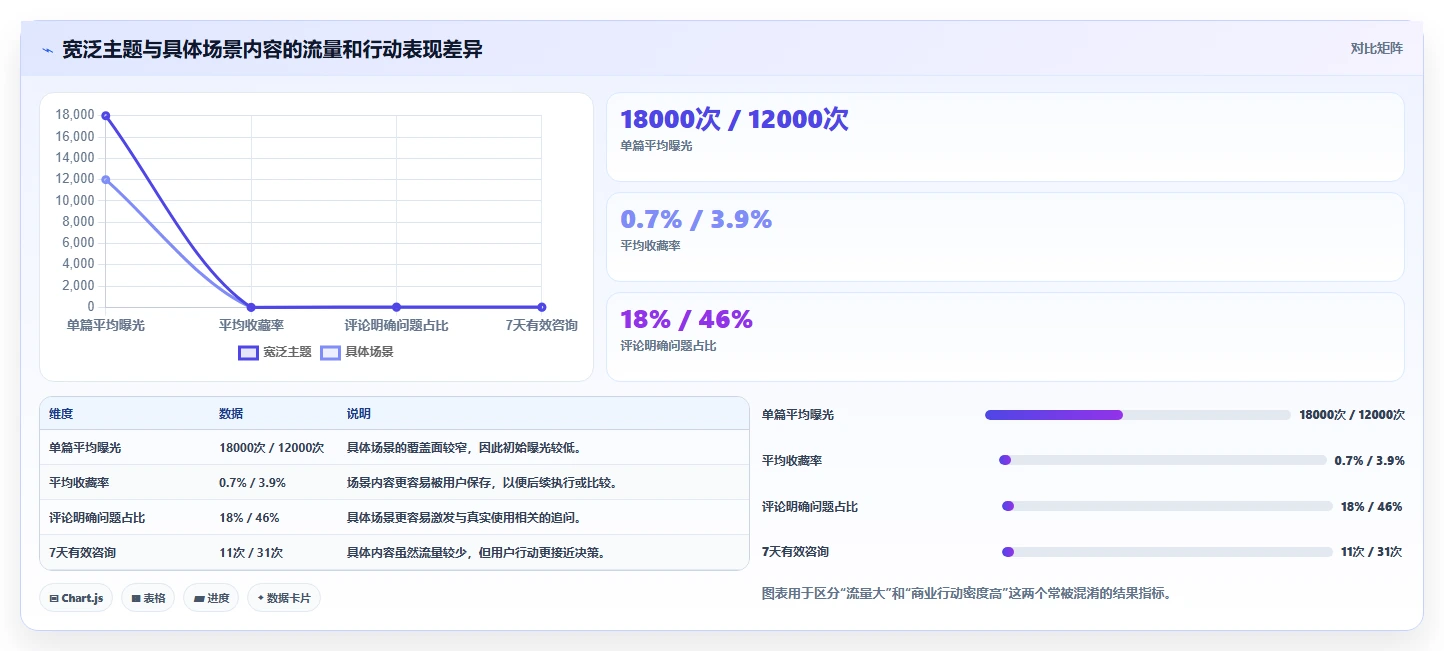
Task: Click chart x-axis label 7天有效咨询
Action: (x=541, y=325)
